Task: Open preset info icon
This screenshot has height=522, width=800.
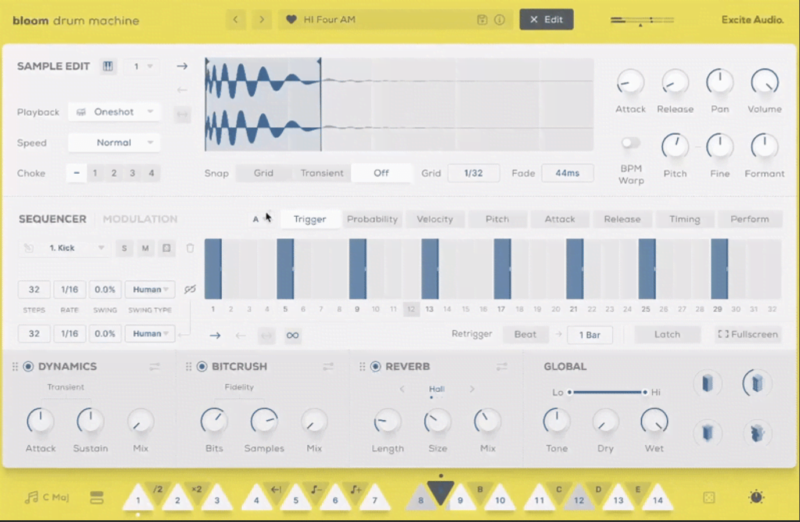Action: click(500, 20)
